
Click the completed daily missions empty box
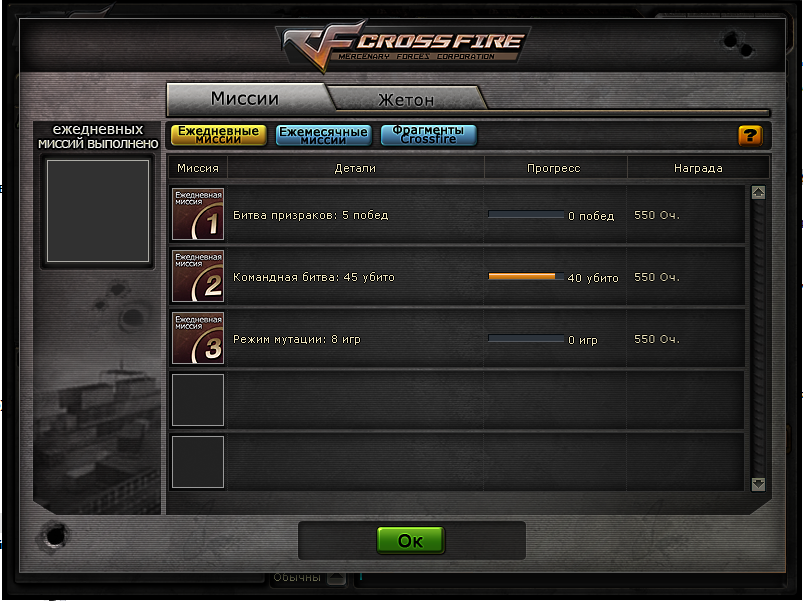pos(98,211)
